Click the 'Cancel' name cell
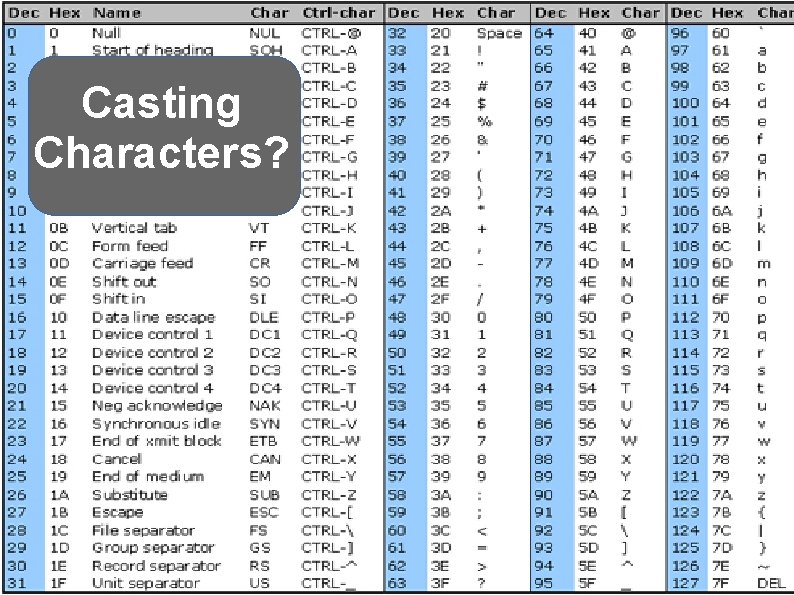Screen dimensions: 794x595 coord(116,459)
